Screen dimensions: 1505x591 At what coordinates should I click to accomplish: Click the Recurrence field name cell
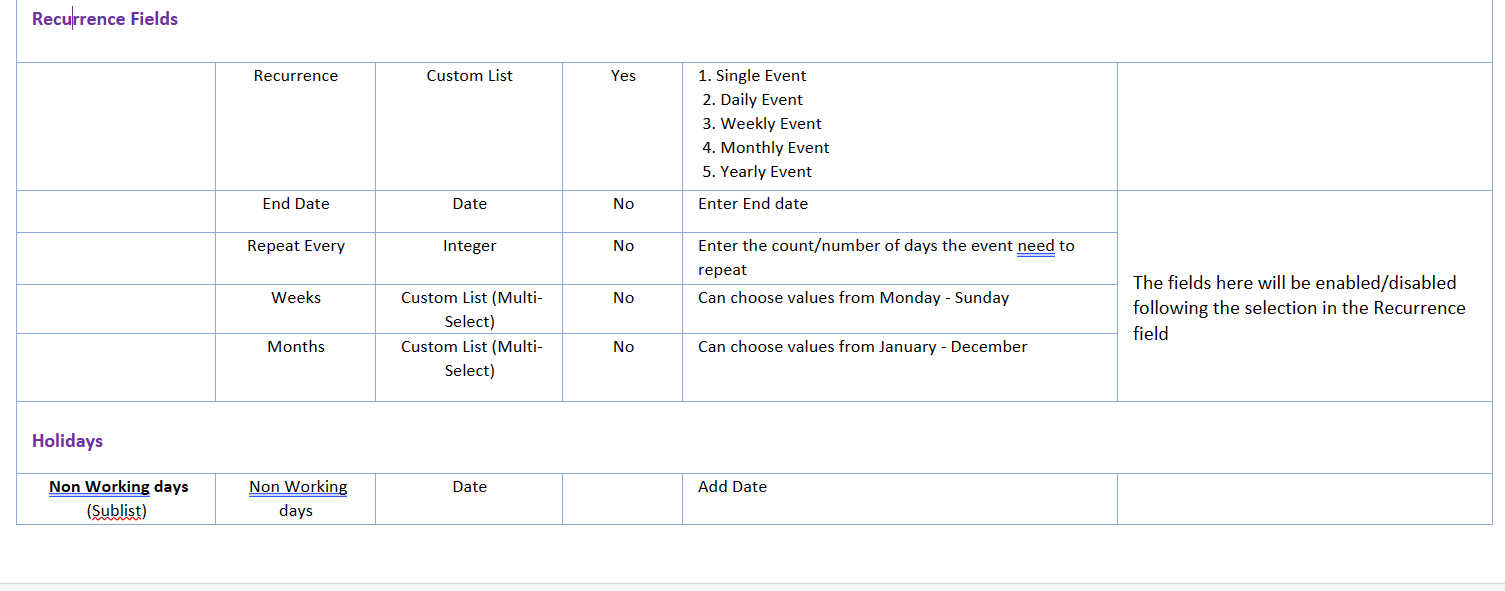pos(296,76)
